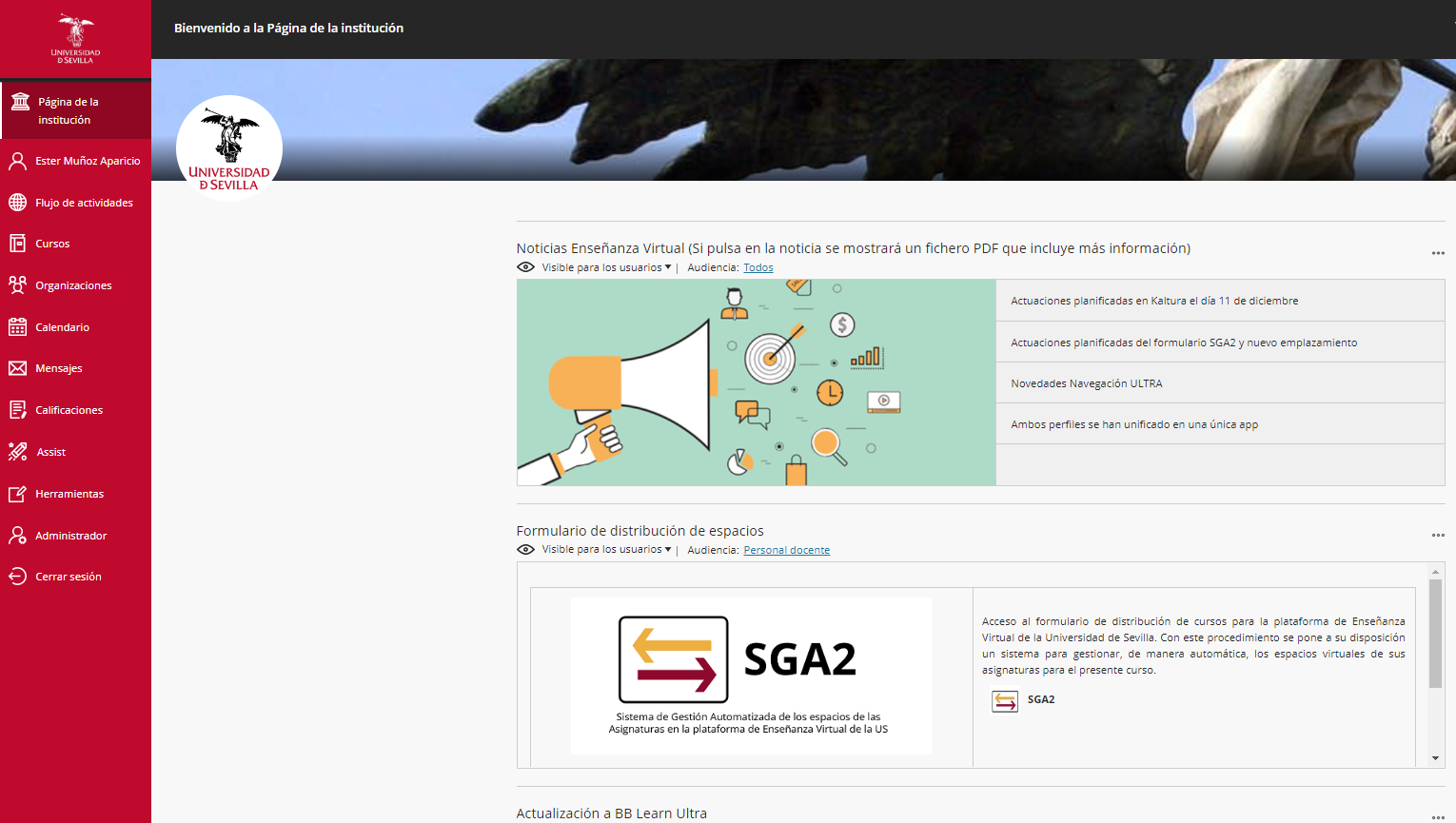The height and width of the screenshot is (823, 1456).
Task: Click the Assist rocket icon
Action: (17, 452)
